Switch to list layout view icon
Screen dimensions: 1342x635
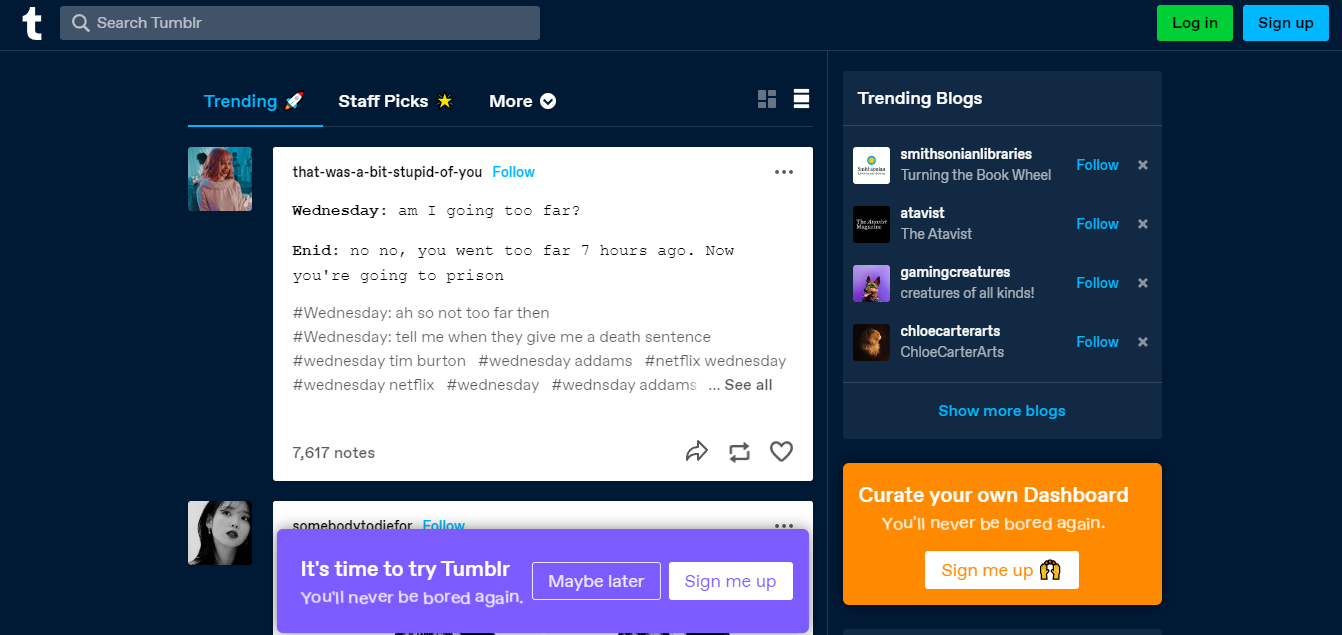[x=801, y=98]
